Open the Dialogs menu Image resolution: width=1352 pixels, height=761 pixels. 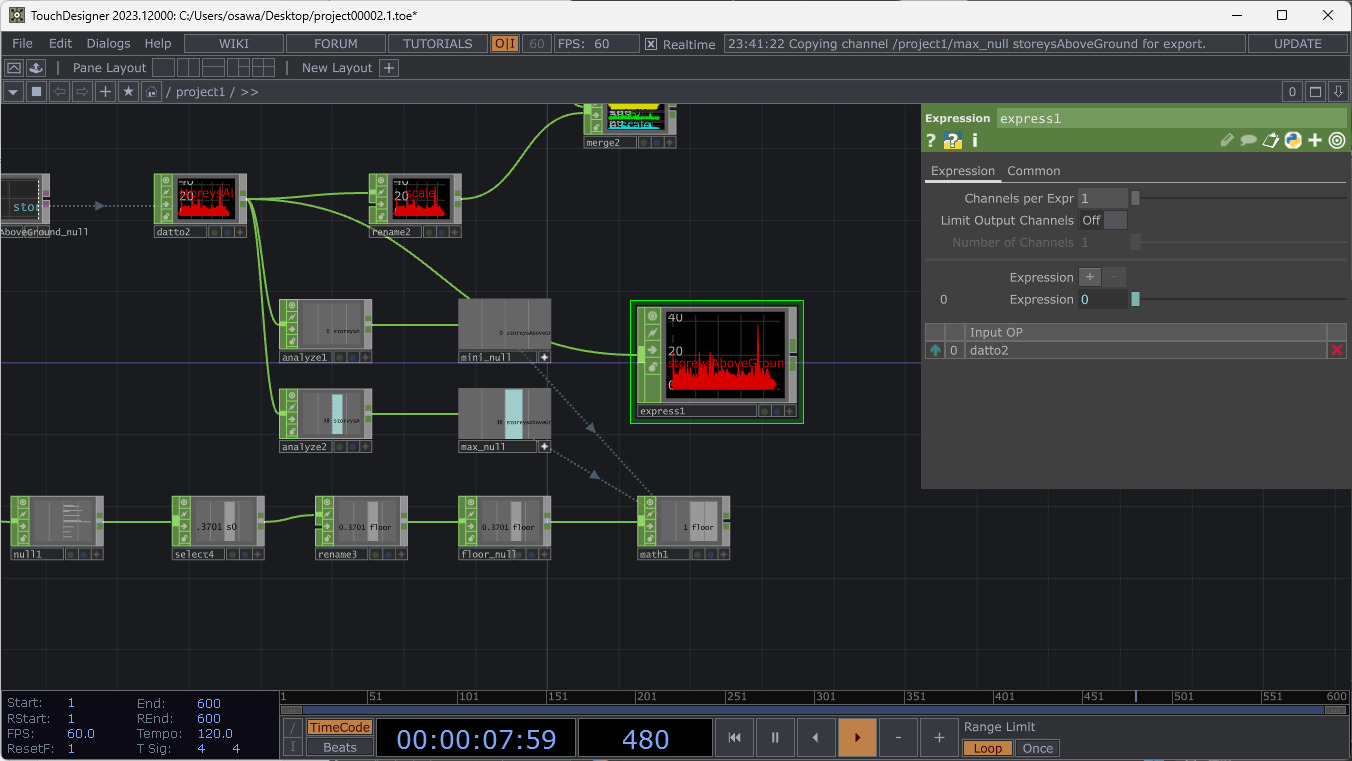[x=108, y=44]
